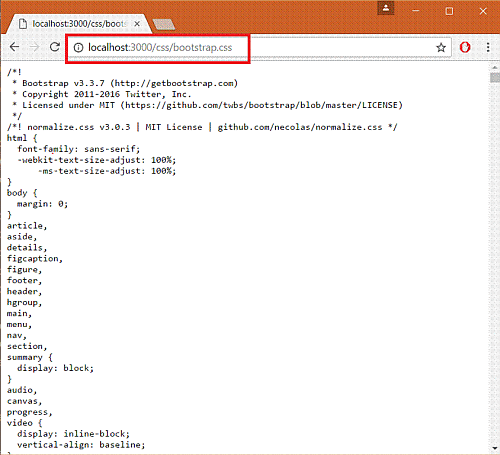500x455 pixels.
Task: Open a new tab with the new tab button
Action: point(164,24)
